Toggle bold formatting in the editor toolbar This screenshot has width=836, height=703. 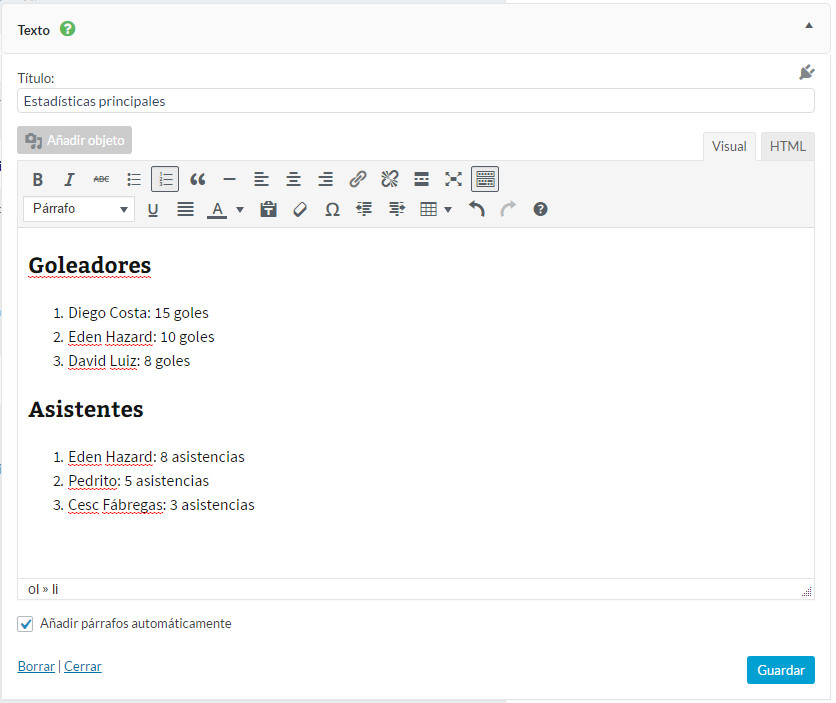38,180
